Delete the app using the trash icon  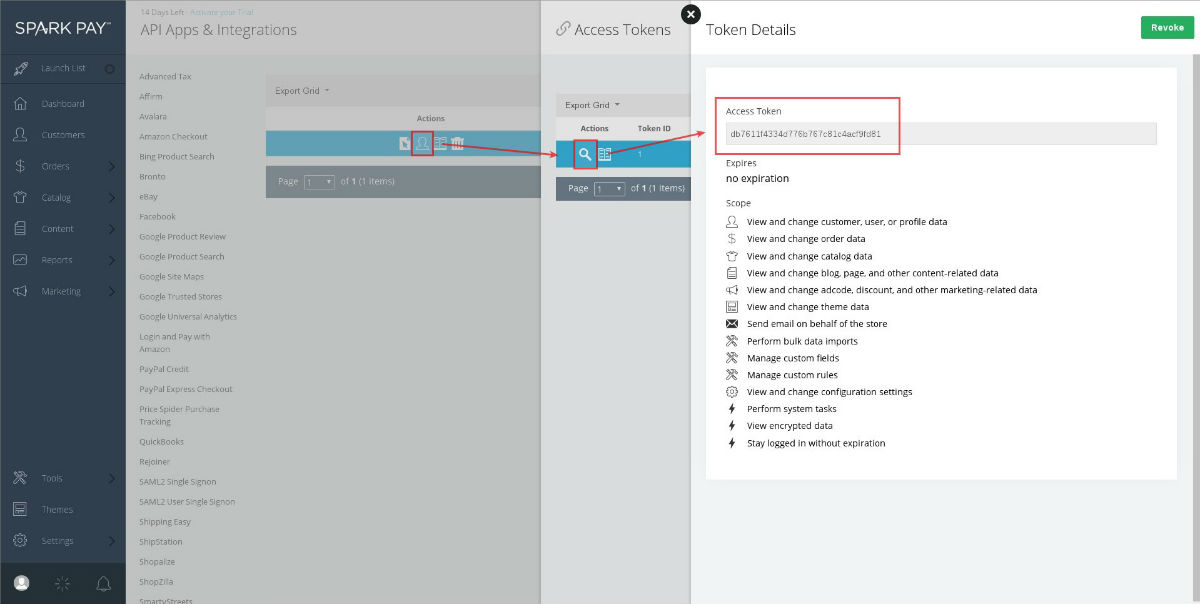[x=457, y=145]
